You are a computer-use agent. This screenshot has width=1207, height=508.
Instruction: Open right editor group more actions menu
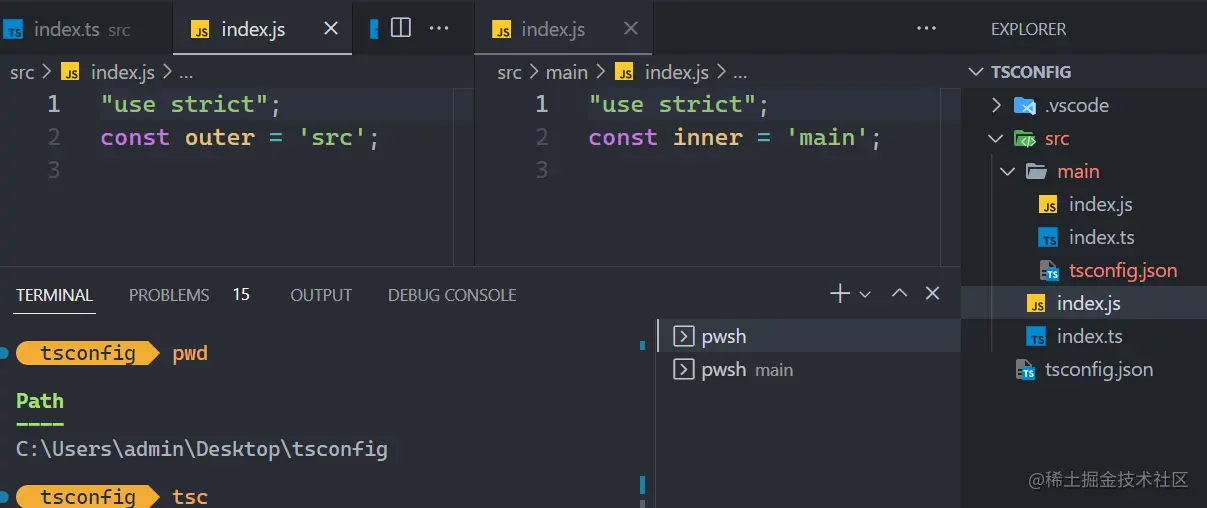[x=927, y=28]
